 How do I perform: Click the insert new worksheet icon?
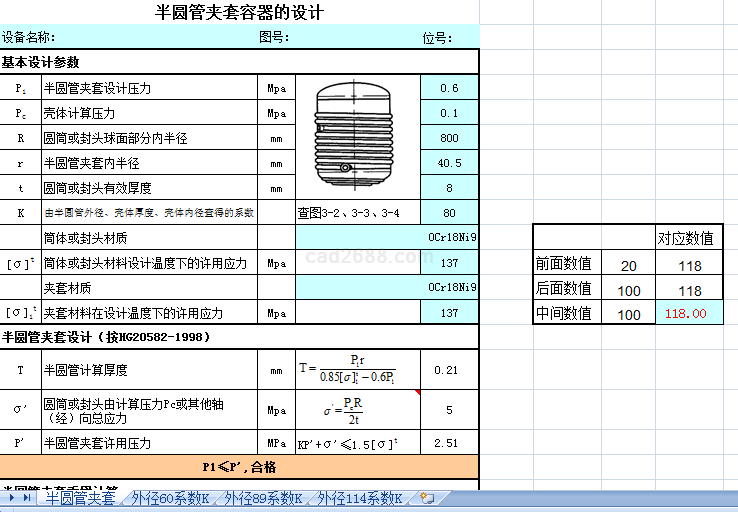point(427,498)
